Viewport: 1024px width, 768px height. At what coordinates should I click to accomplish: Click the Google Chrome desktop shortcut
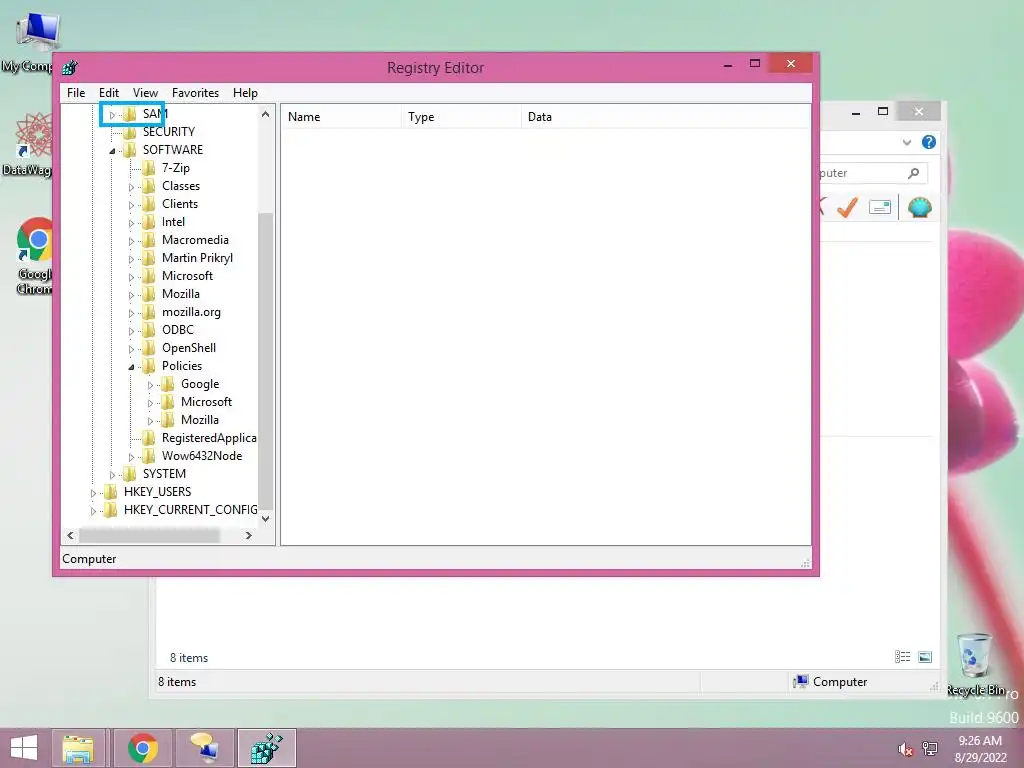pos(35,255)
